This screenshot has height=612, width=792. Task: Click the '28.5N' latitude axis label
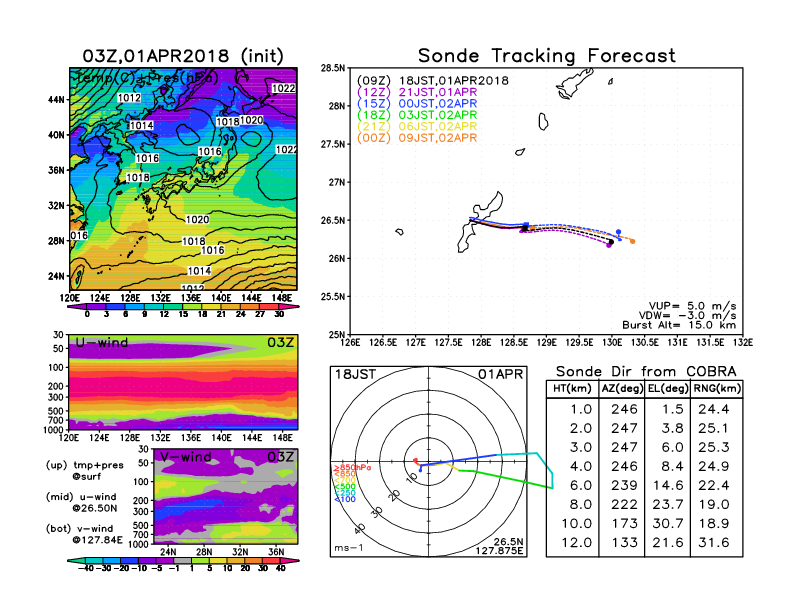point(333,68)
